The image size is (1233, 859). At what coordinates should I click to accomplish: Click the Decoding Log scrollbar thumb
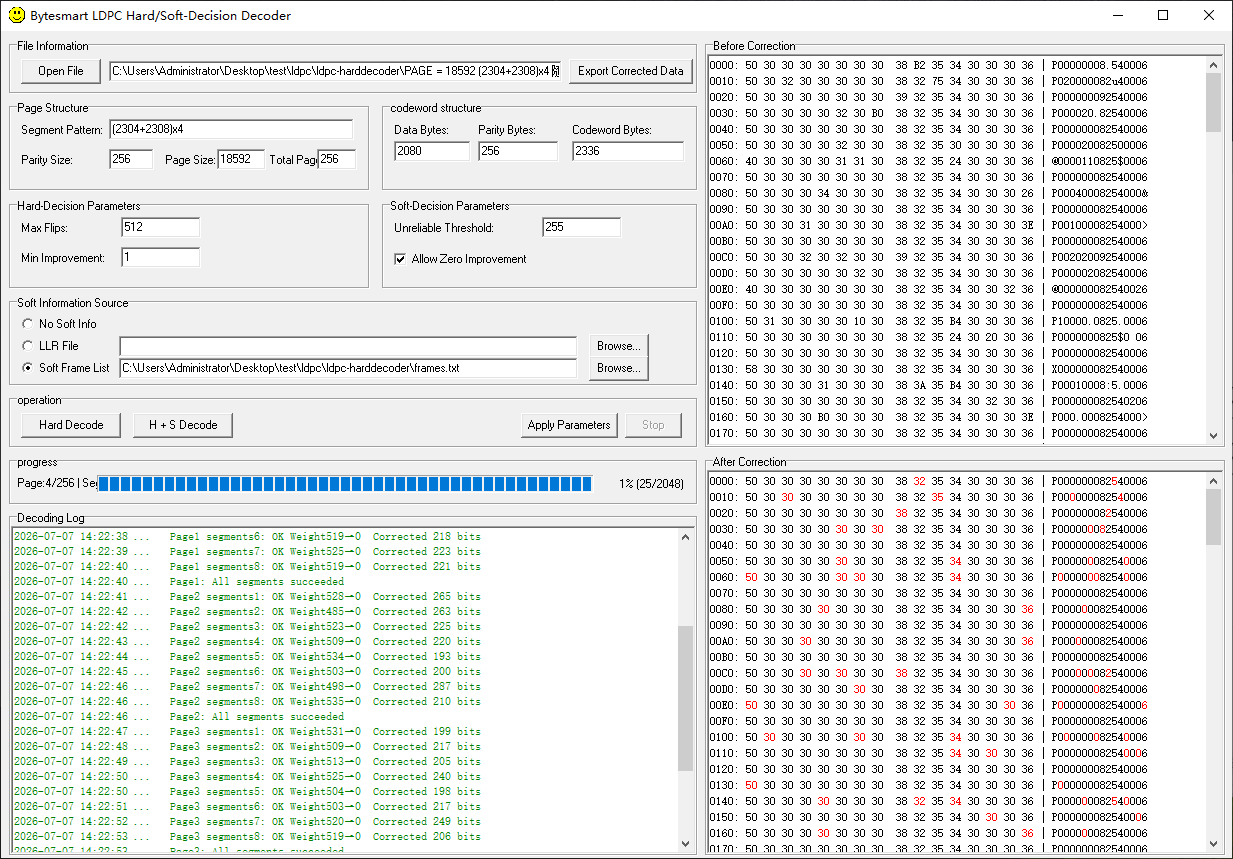[686, 698]
